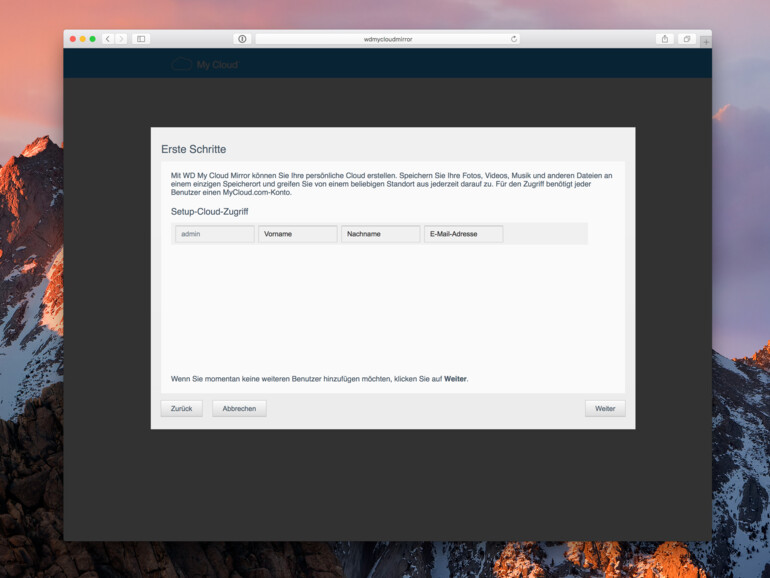The image size is (770, 578).
Task: Open the website info icon beside address bar
Action: point(242,39)
